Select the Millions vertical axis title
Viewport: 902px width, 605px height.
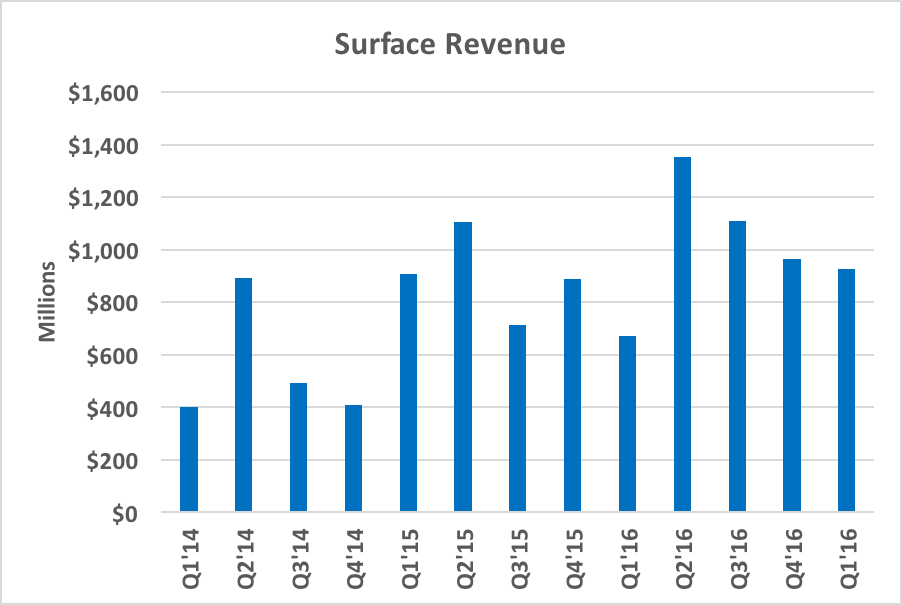pyautogui.click(x=47, y=303)
